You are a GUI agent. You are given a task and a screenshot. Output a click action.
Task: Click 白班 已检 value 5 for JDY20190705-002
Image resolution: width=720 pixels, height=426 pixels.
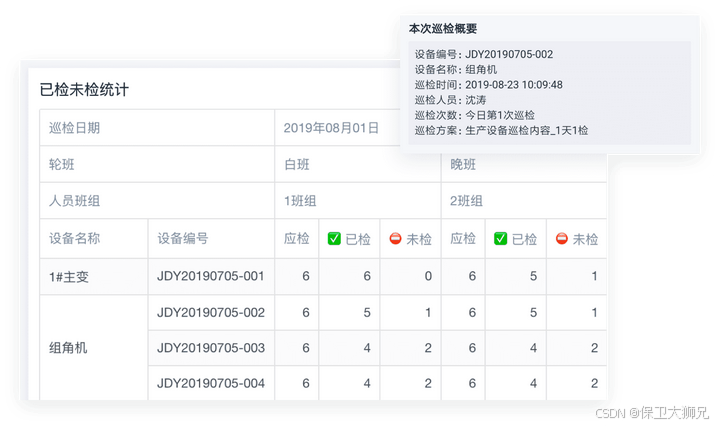pyautogui.click(x=367, y=313)
